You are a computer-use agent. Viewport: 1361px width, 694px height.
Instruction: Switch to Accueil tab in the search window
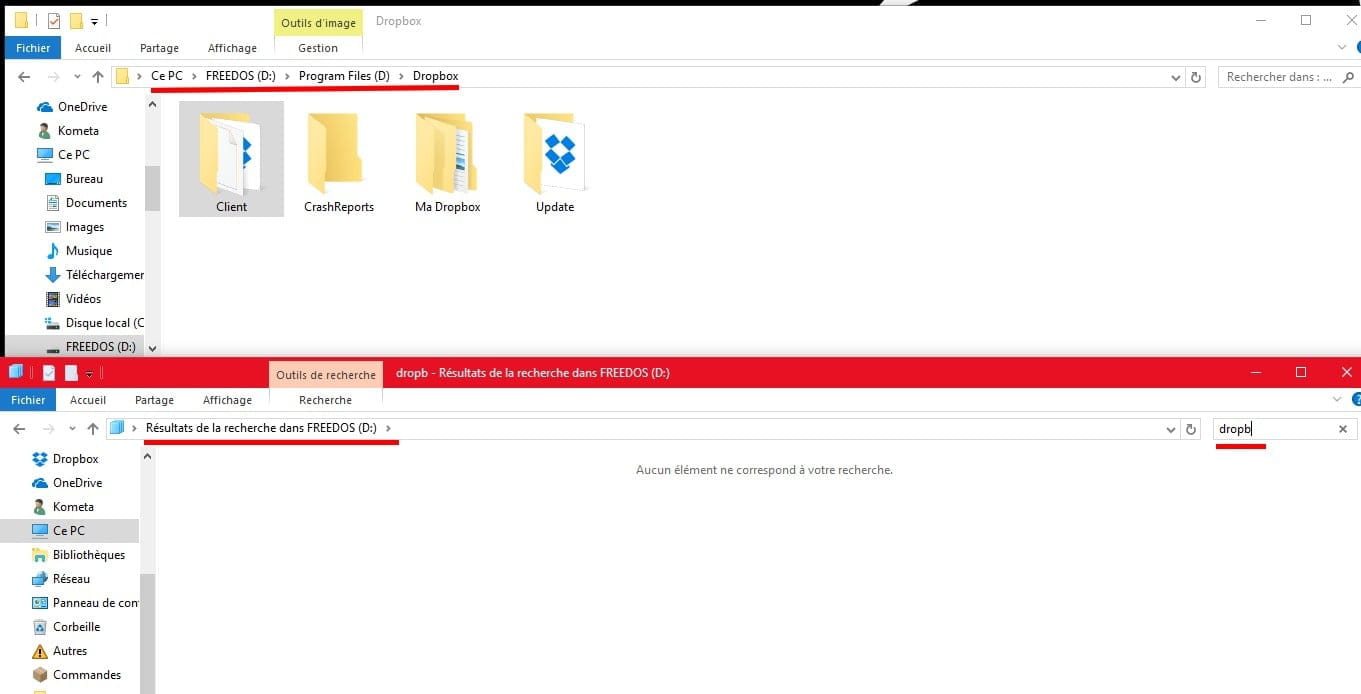coord(88,400)
